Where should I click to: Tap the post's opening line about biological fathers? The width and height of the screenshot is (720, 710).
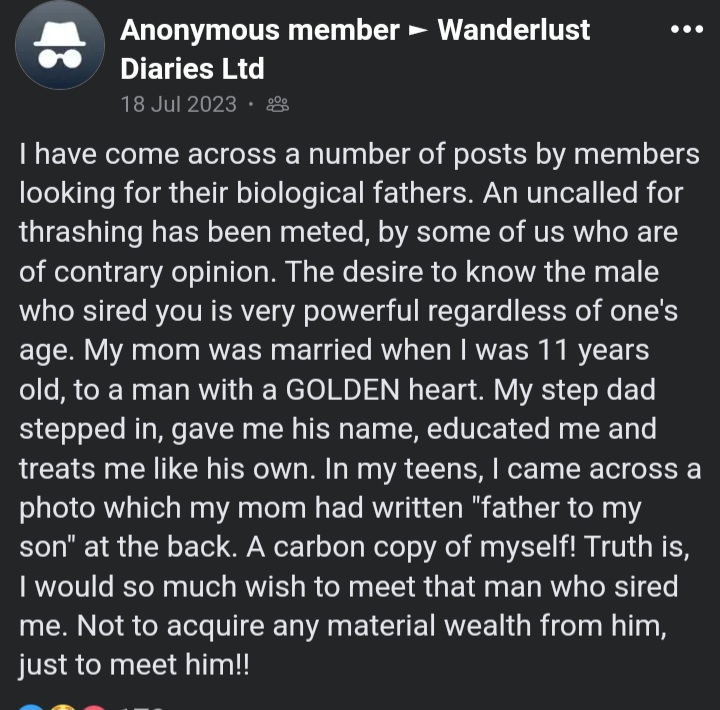click(x=359, y=154)
